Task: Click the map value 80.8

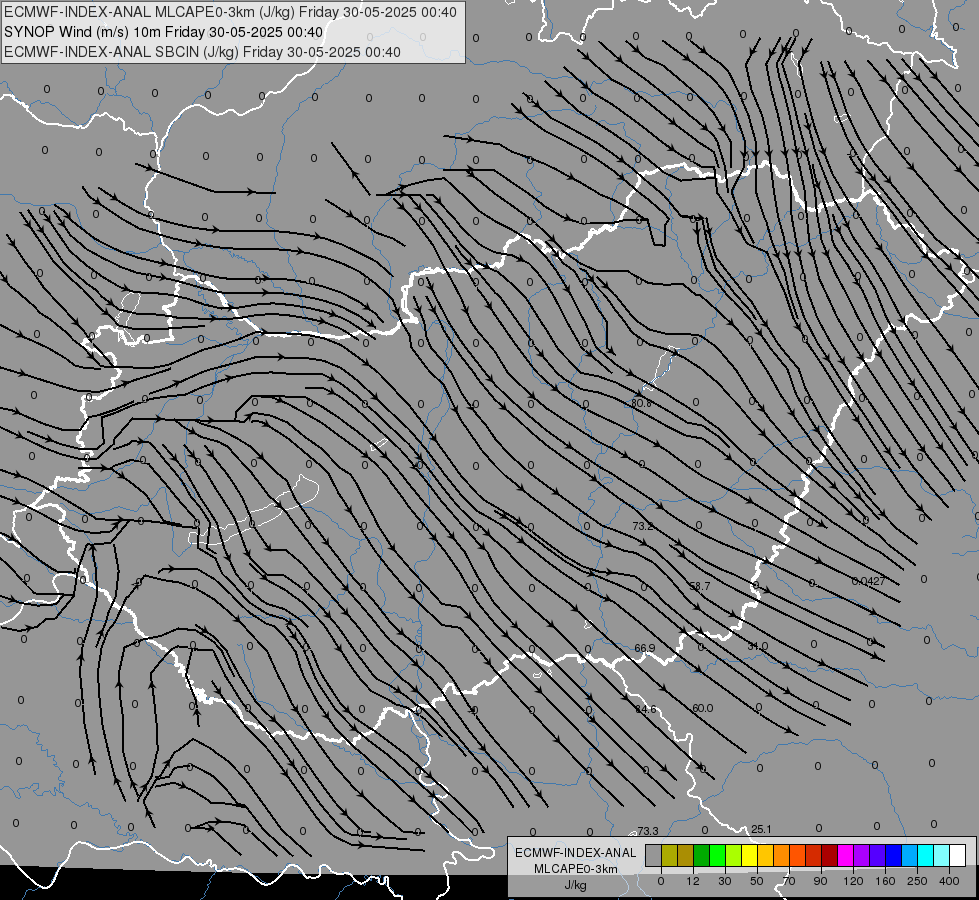Action: 641,403
